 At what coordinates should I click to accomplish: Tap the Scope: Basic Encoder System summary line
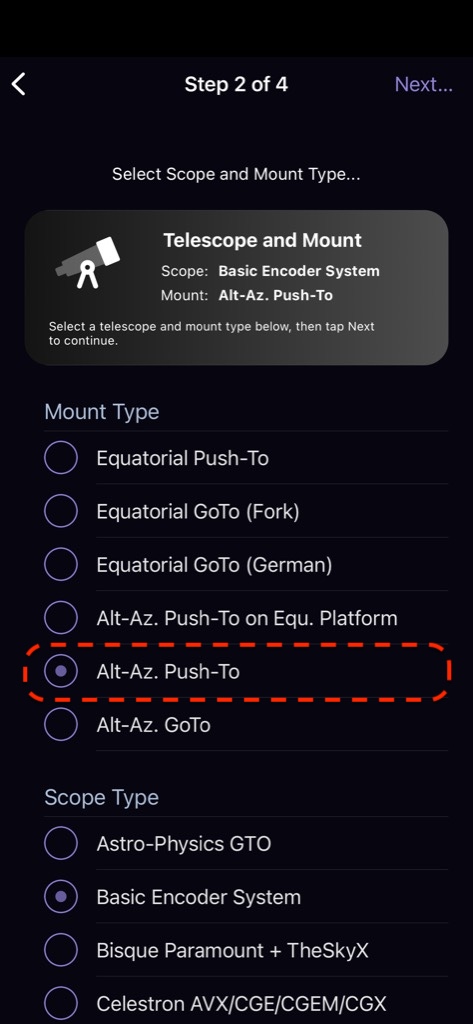[x=270, y=271]
